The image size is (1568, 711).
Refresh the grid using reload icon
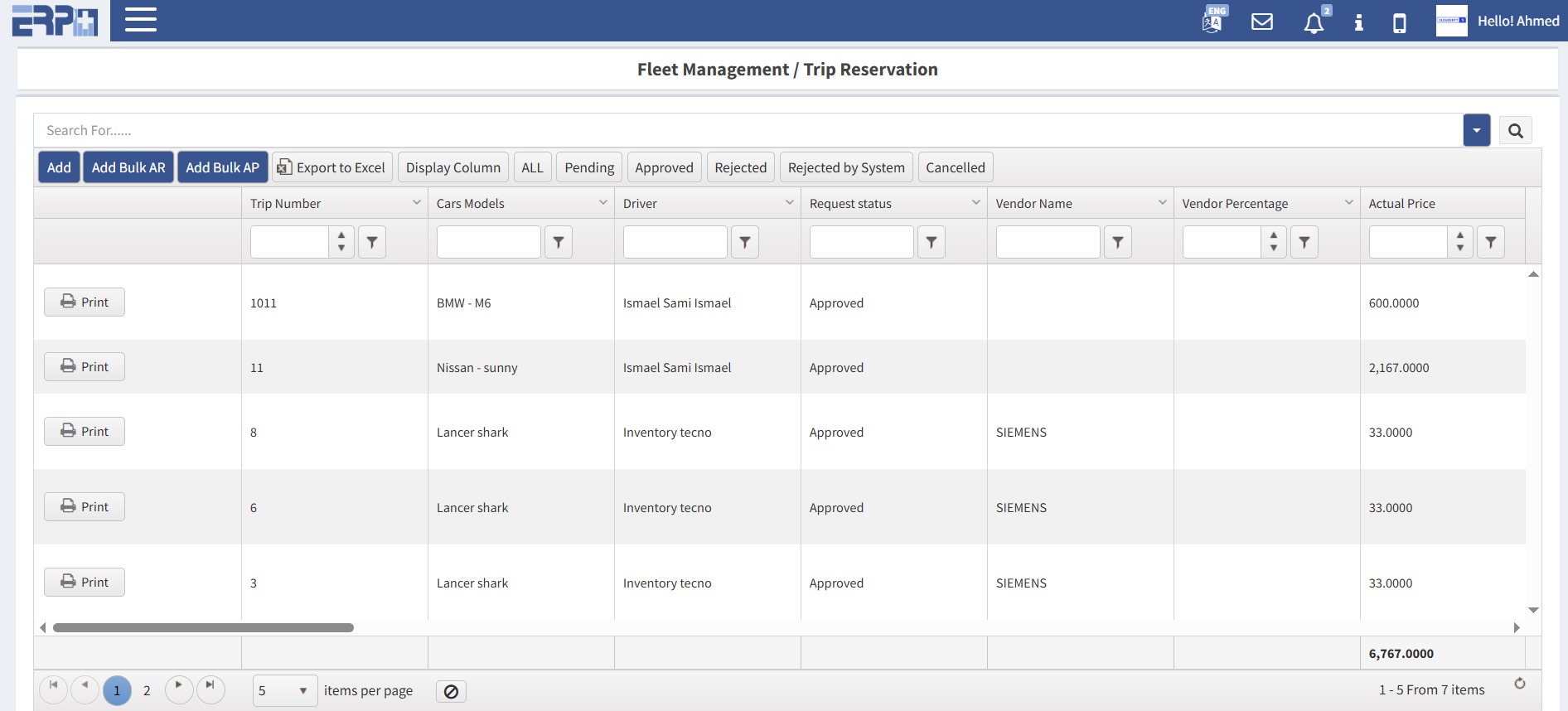click(1519, 684)
